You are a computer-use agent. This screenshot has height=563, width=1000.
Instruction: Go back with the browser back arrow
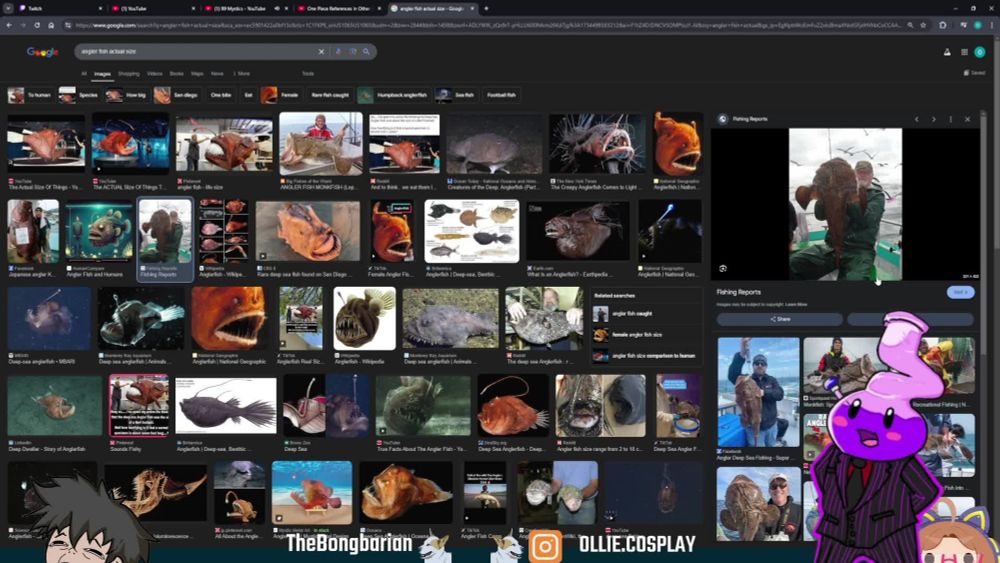tap(9, 25)
